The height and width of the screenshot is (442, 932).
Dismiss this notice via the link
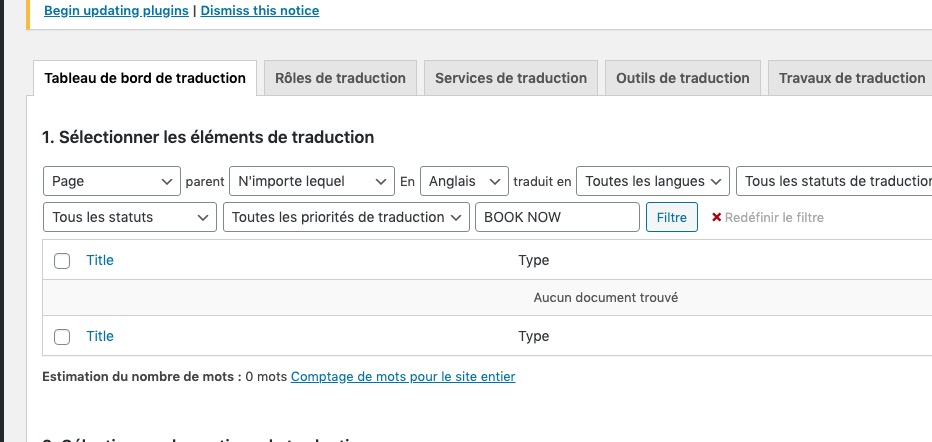[260, 11]
